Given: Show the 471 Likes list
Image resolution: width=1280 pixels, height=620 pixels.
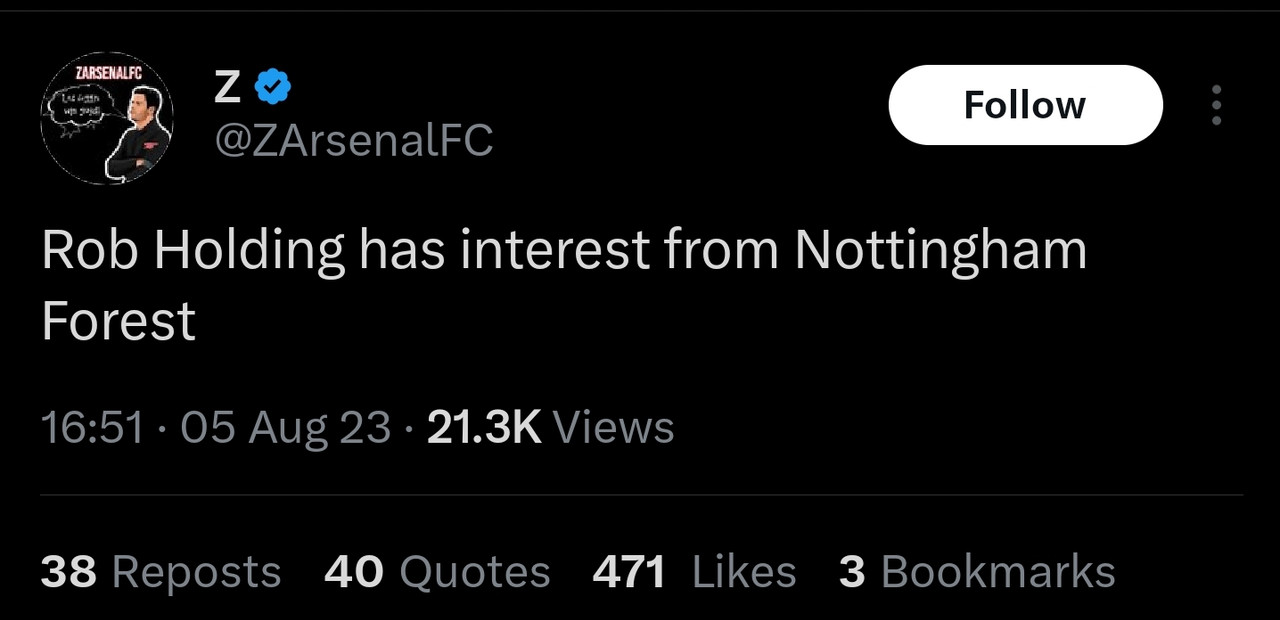Looking at the screenshot, I should coord(694,572).
